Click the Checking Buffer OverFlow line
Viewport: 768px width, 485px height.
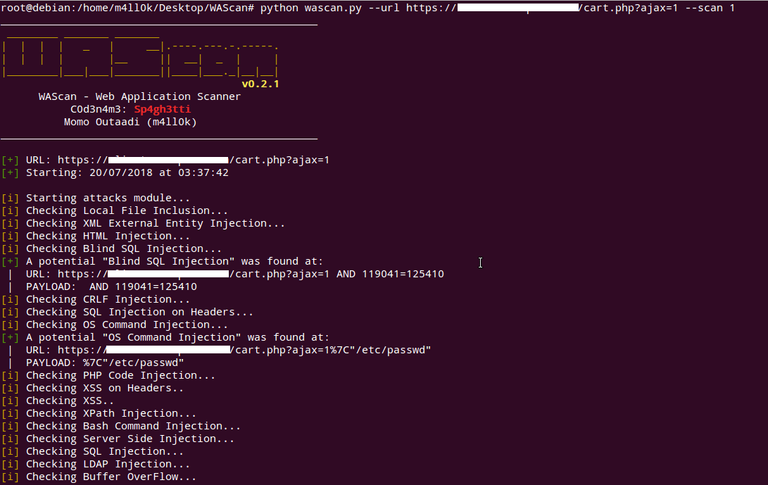111,477
